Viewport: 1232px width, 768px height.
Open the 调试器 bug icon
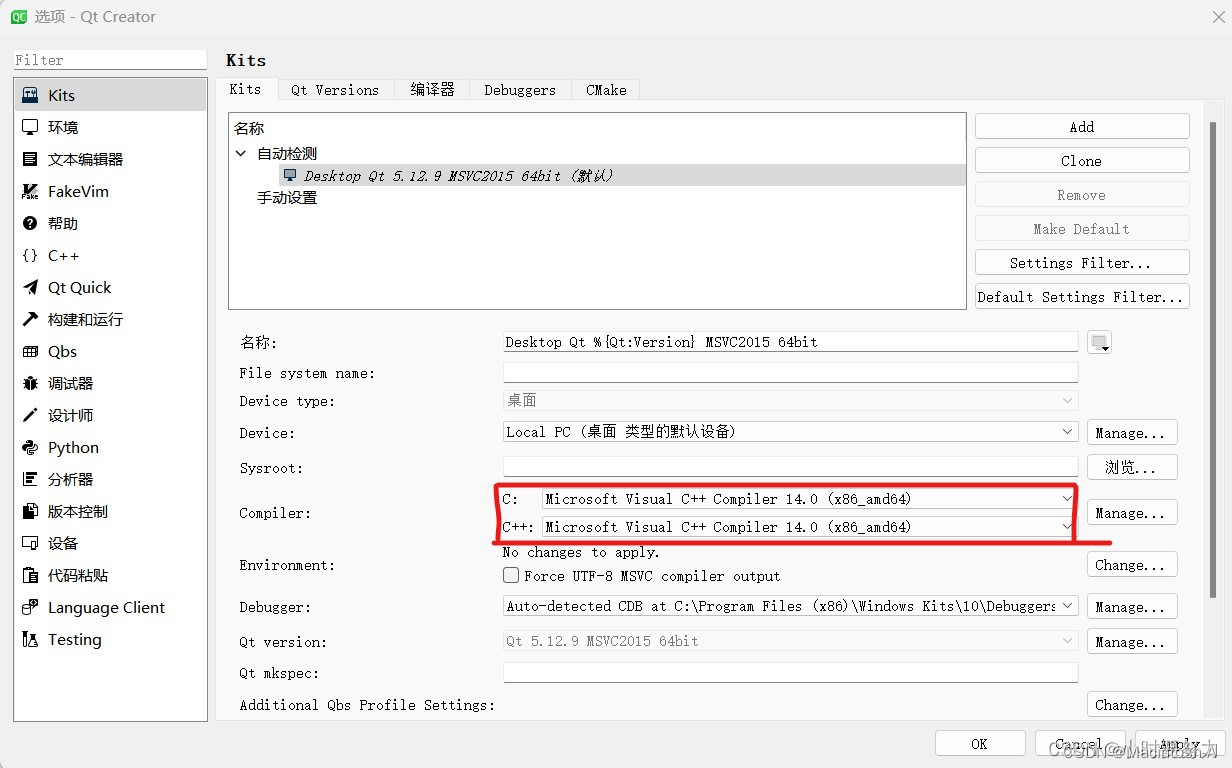pos(30,383)
